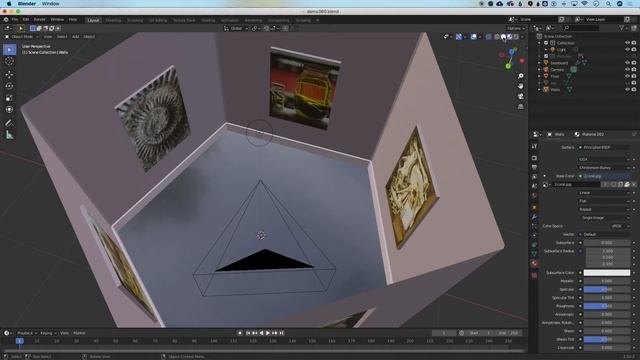The image size is (640, 360).
Task: Choose the Annotate tool
Action: pyautogui.click(x=9, y=123)
